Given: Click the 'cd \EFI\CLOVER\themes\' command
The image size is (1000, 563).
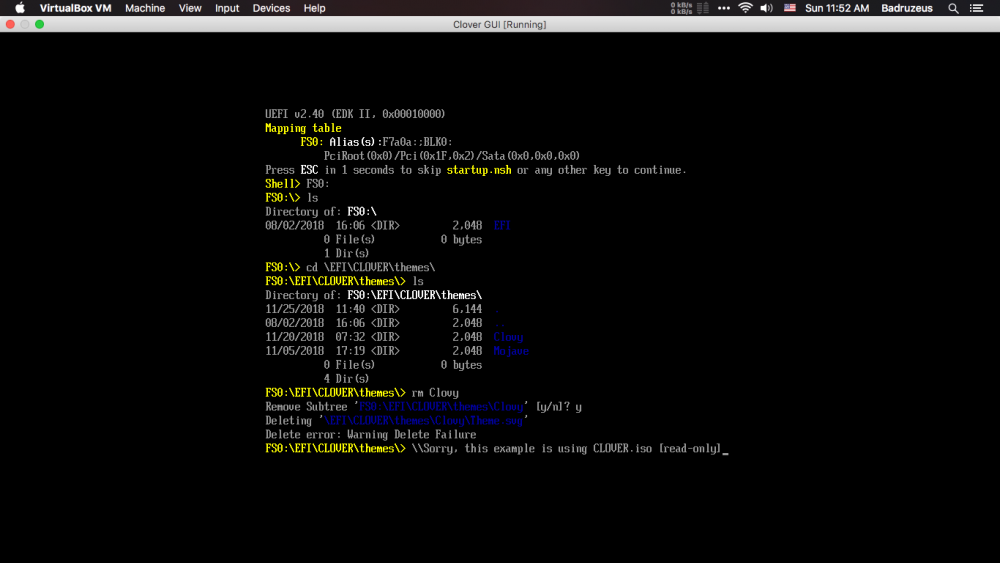Looking at the screenshot, I should pos(371,268).
